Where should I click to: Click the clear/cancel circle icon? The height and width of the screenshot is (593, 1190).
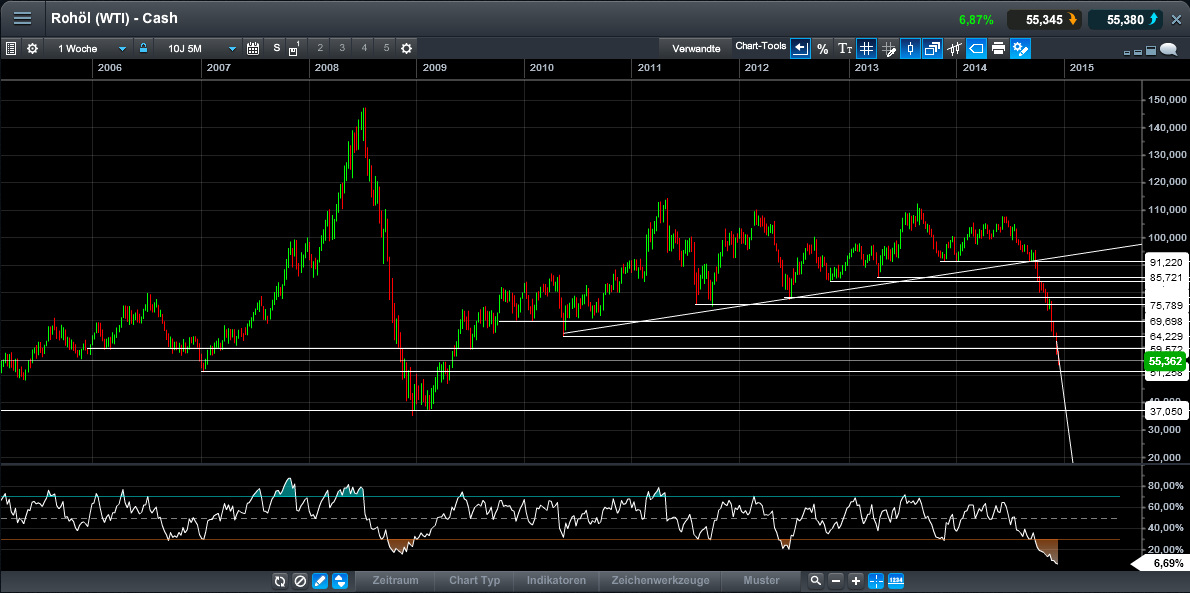click(300, 581)
